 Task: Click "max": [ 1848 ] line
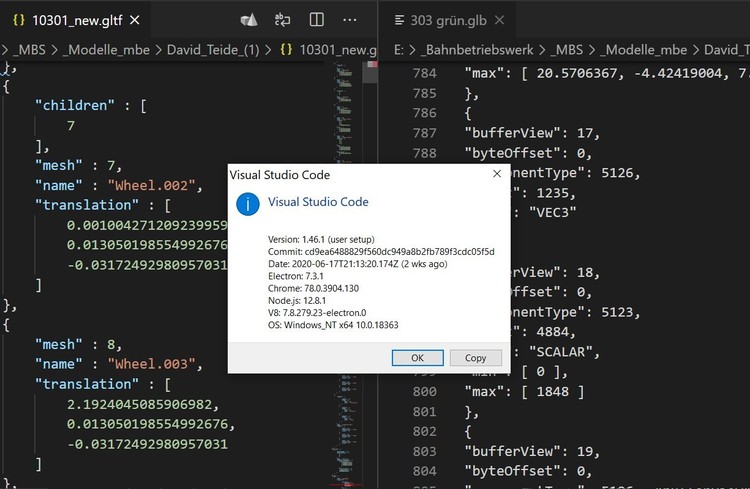click(x=524, y=392)
